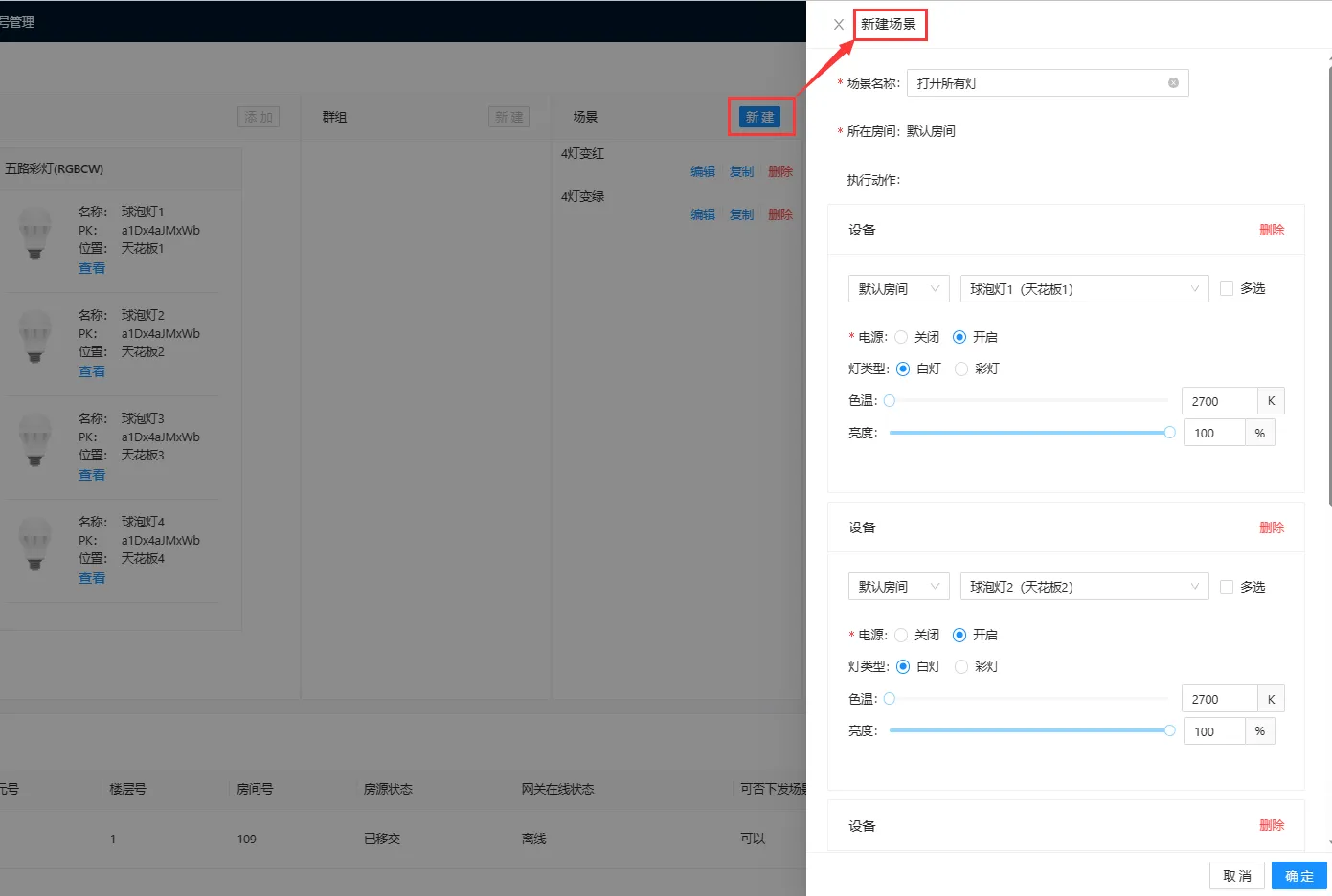1332x896 pixels.
Task: Click 添加 button in device panel
Action: (259, 117)
